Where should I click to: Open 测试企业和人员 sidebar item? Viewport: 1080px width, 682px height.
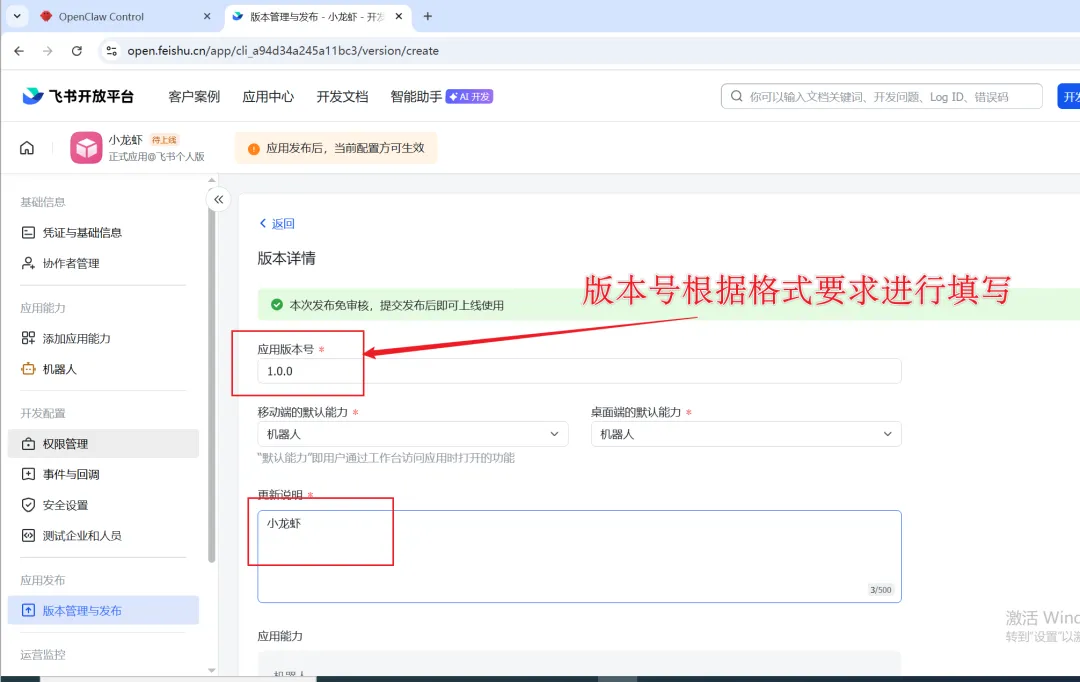pos(103,535)
